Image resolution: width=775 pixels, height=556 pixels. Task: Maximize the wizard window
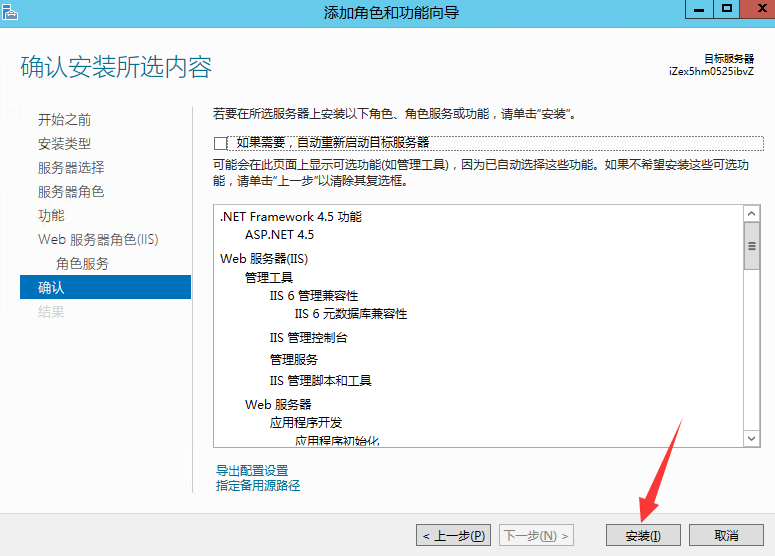(x=726, y=9)
